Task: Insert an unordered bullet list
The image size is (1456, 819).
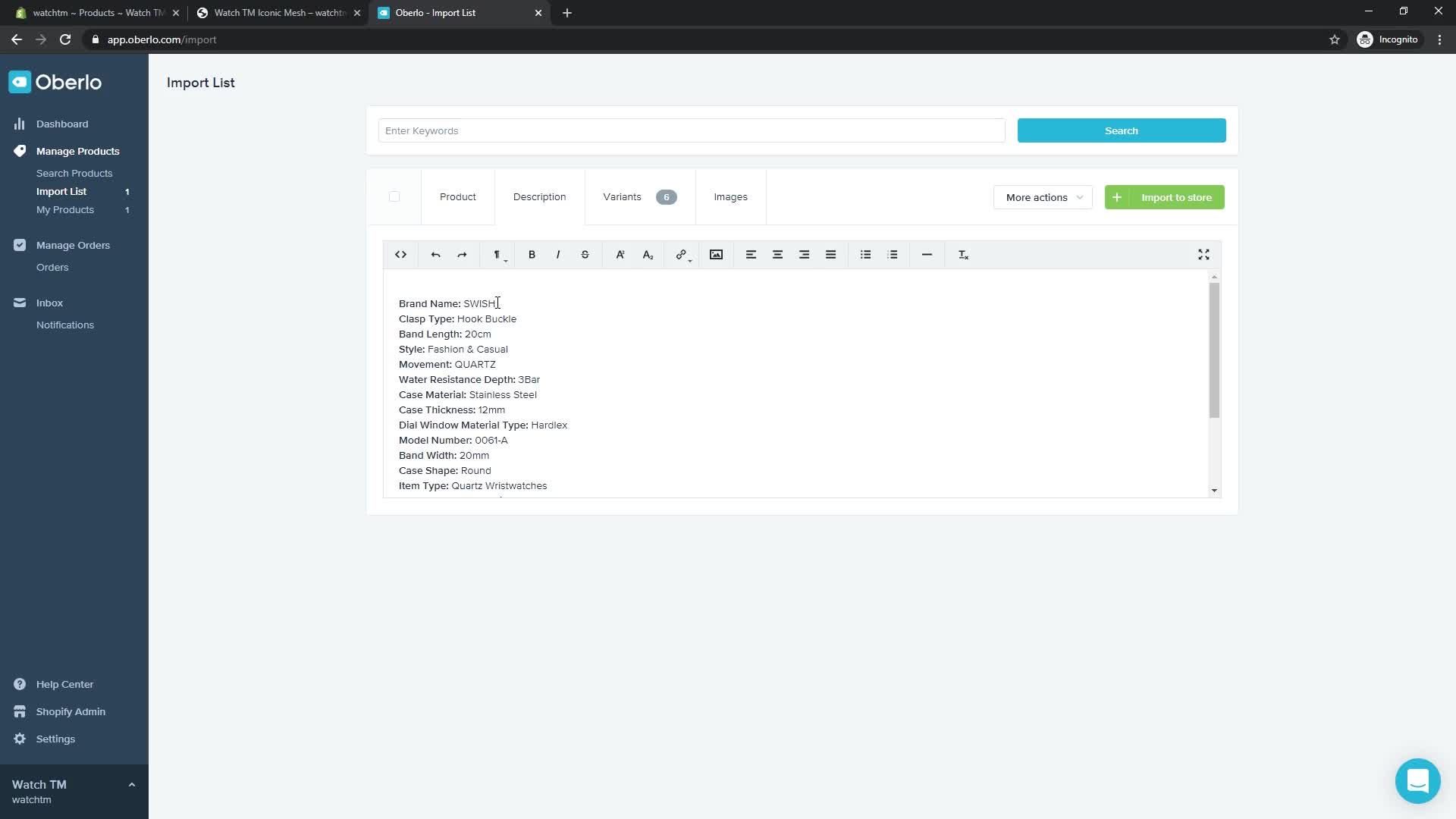Action: 865,255
